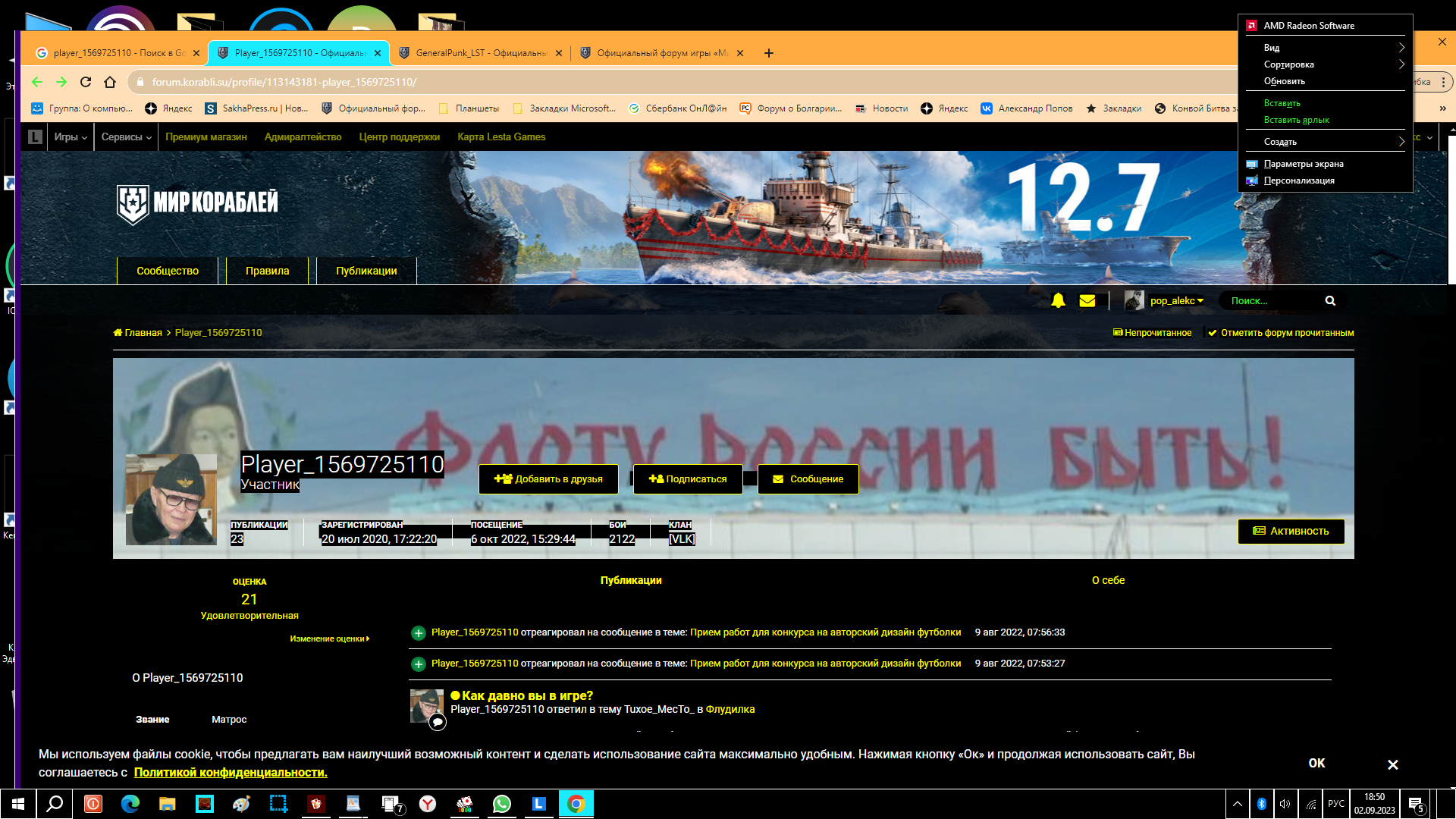Image resolution: width=1456 pixels, height=819 pixels.
Task: Click the search magnifier icon
Action: [1330, 301]
